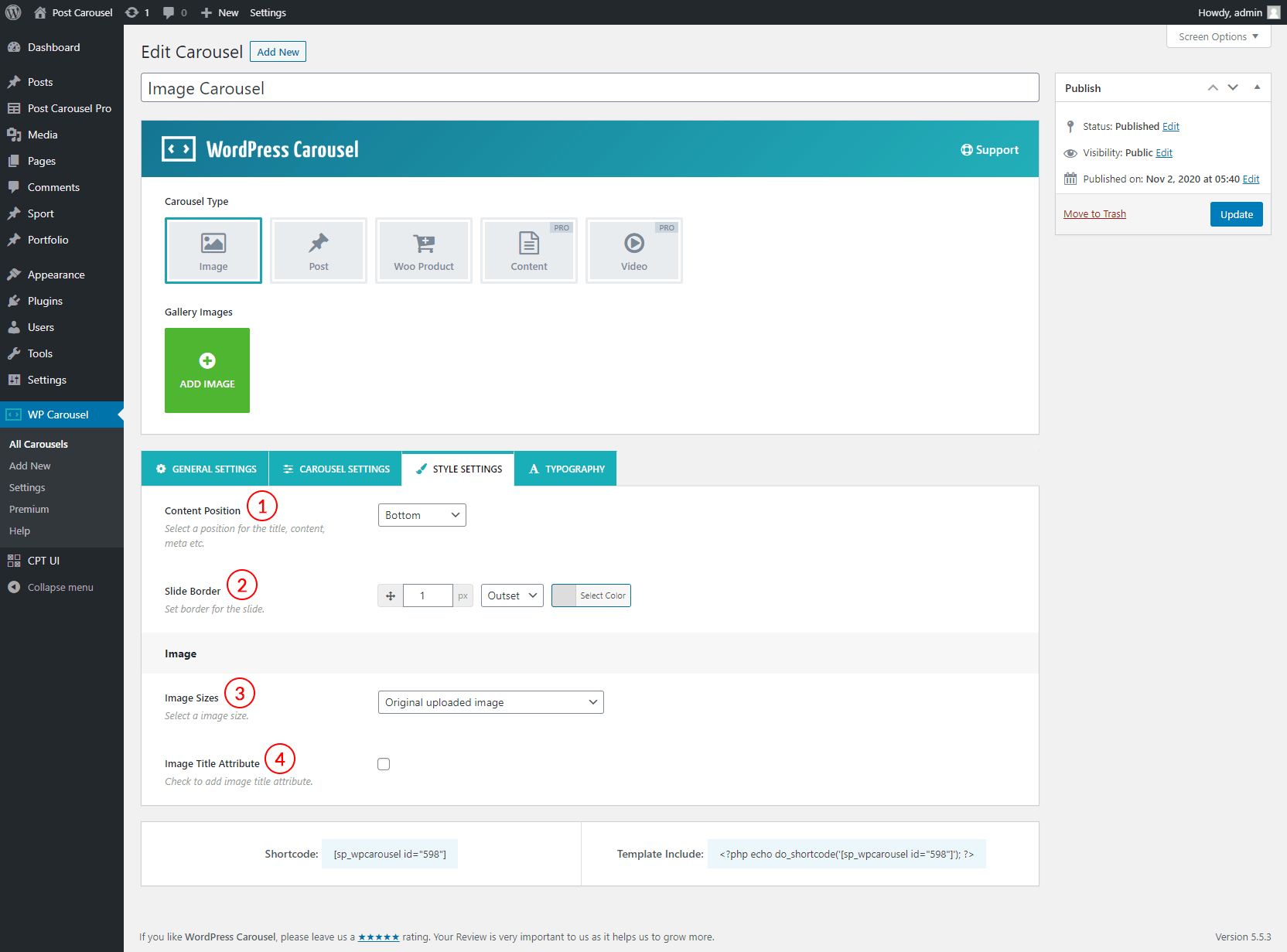Image resolution: width=1287 pixels, height=952 pixels.
Task: Click the blue Update button
Action: pyautogui.click(x=1236, y=214)
